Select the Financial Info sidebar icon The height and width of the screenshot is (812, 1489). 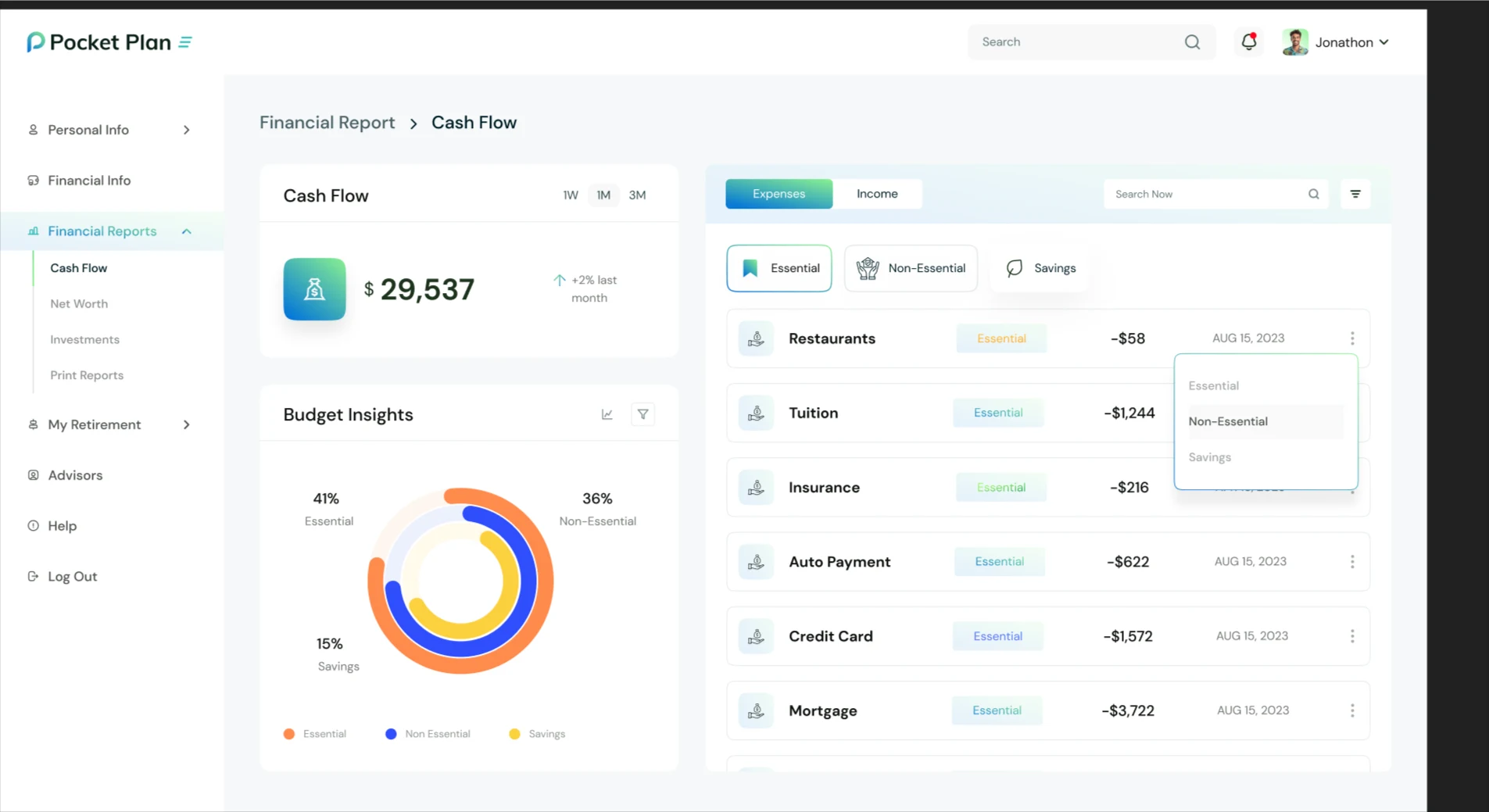coord(33,180)
